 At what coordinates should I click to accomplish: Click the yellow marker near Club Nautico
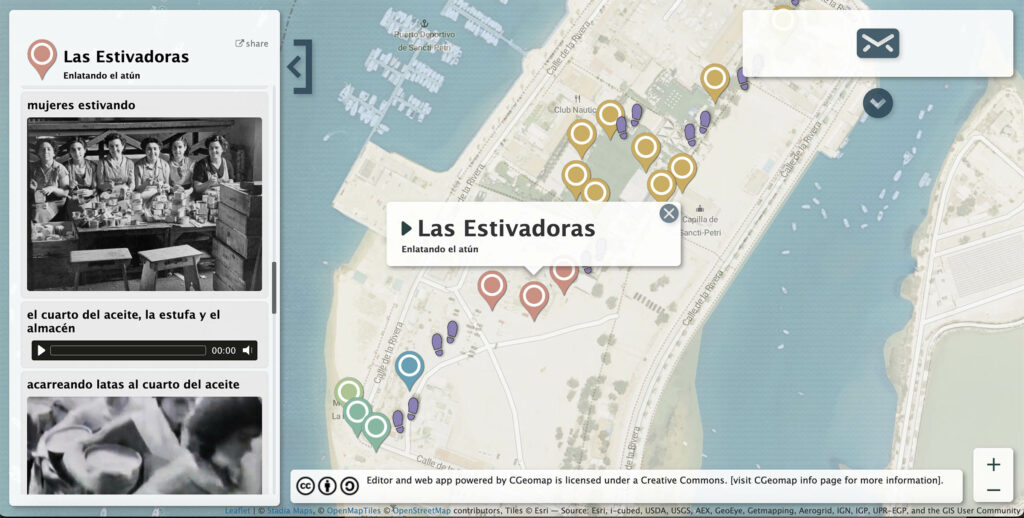tap(582, 136)
